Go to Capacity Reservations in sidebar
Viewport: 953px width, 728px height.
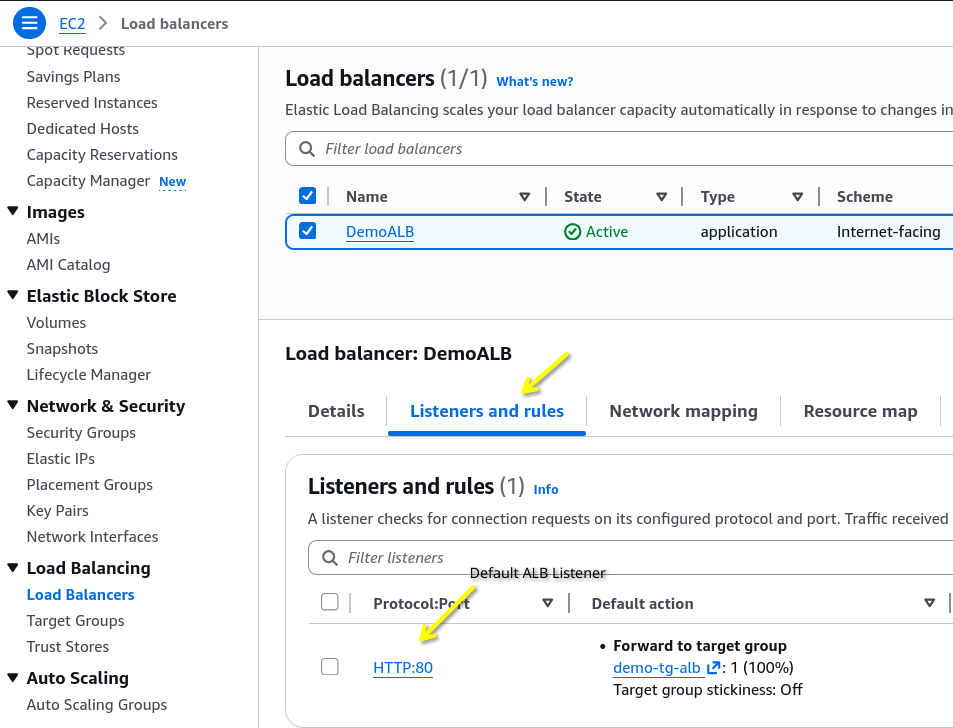pyautogui.click(x=102, y=155)
